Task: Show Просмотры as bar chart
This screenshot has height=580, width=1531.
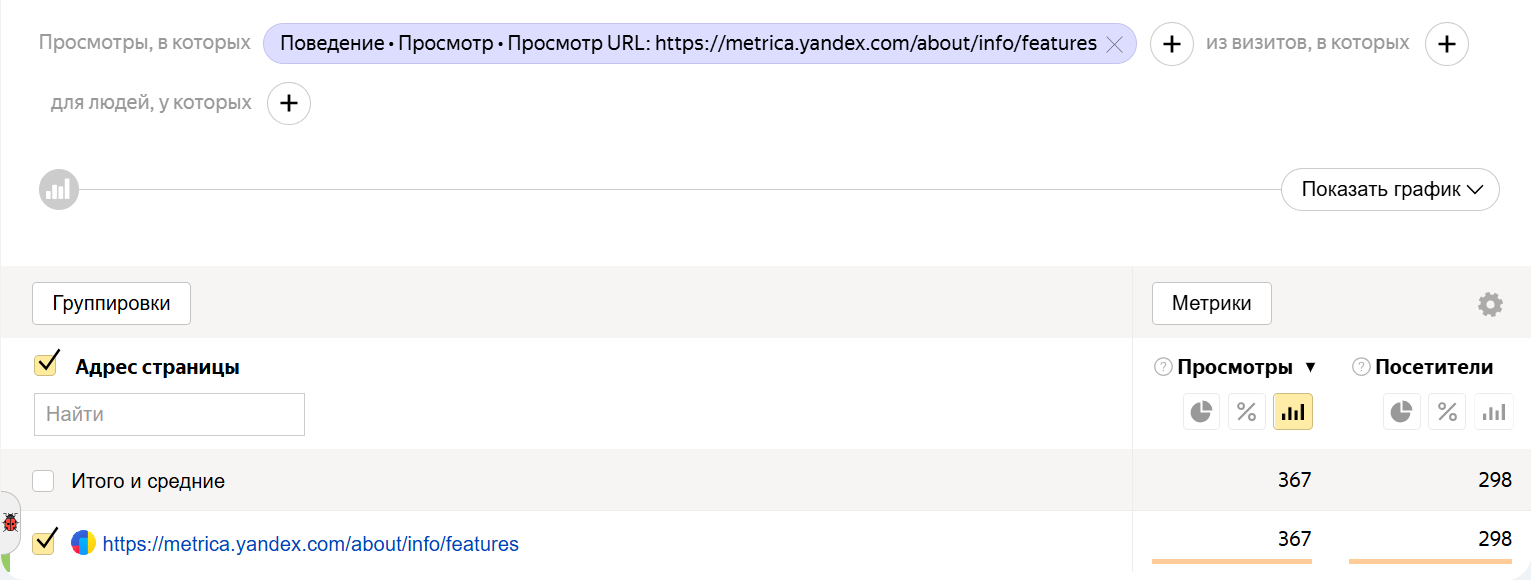Action: (x=1292, y=412)
